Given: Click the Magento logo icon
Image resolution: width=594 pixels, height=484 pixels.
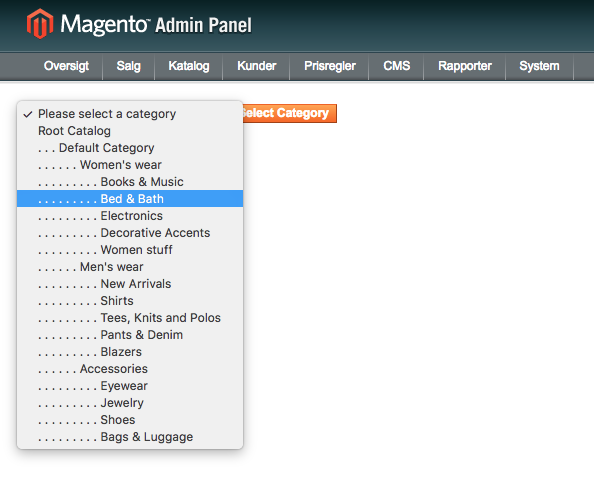Looking at the screenshot, I should coord(40,24).
